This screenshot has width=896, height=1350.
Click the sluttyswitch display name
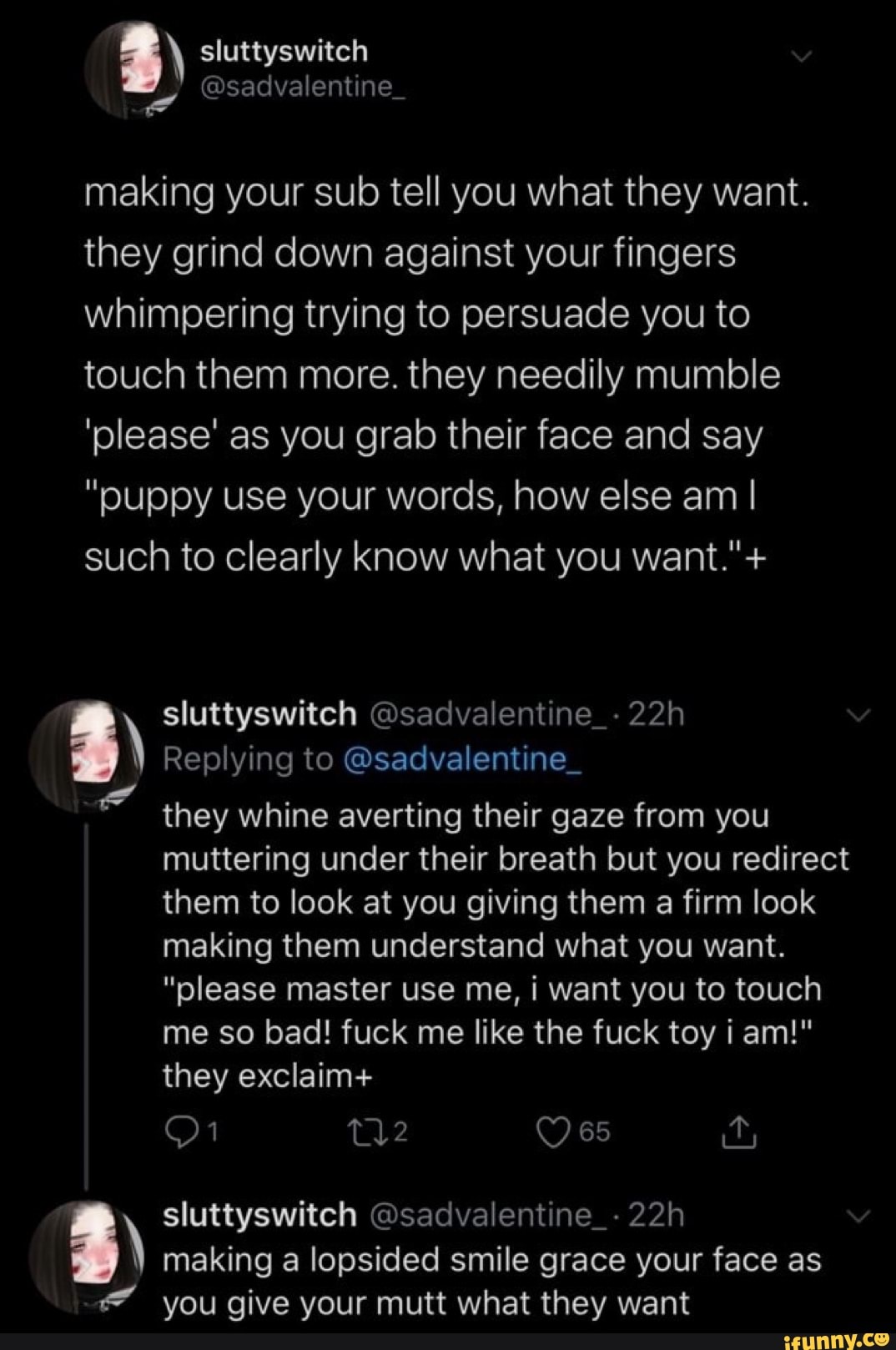coord(284,50)
